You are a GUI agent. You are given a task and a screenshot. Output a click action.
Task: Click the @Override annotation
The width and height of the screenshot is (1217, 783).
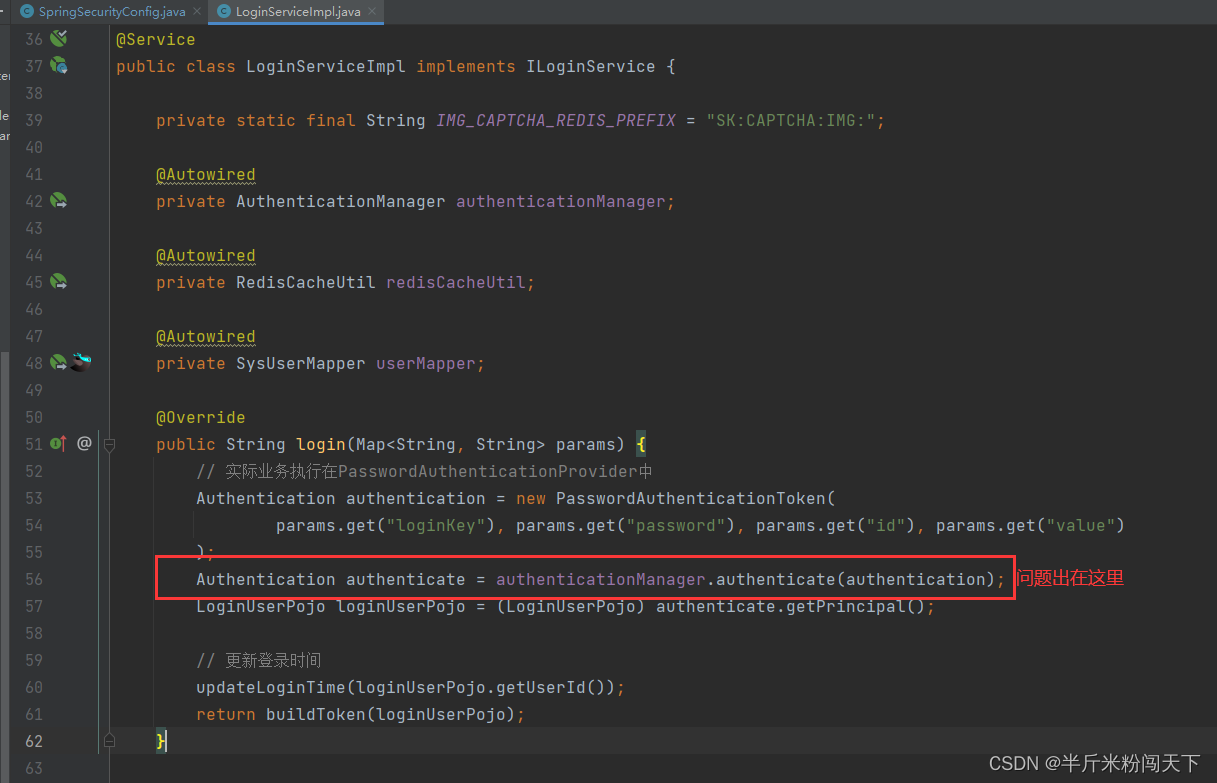pyautogui.click(x=201, y=417)
